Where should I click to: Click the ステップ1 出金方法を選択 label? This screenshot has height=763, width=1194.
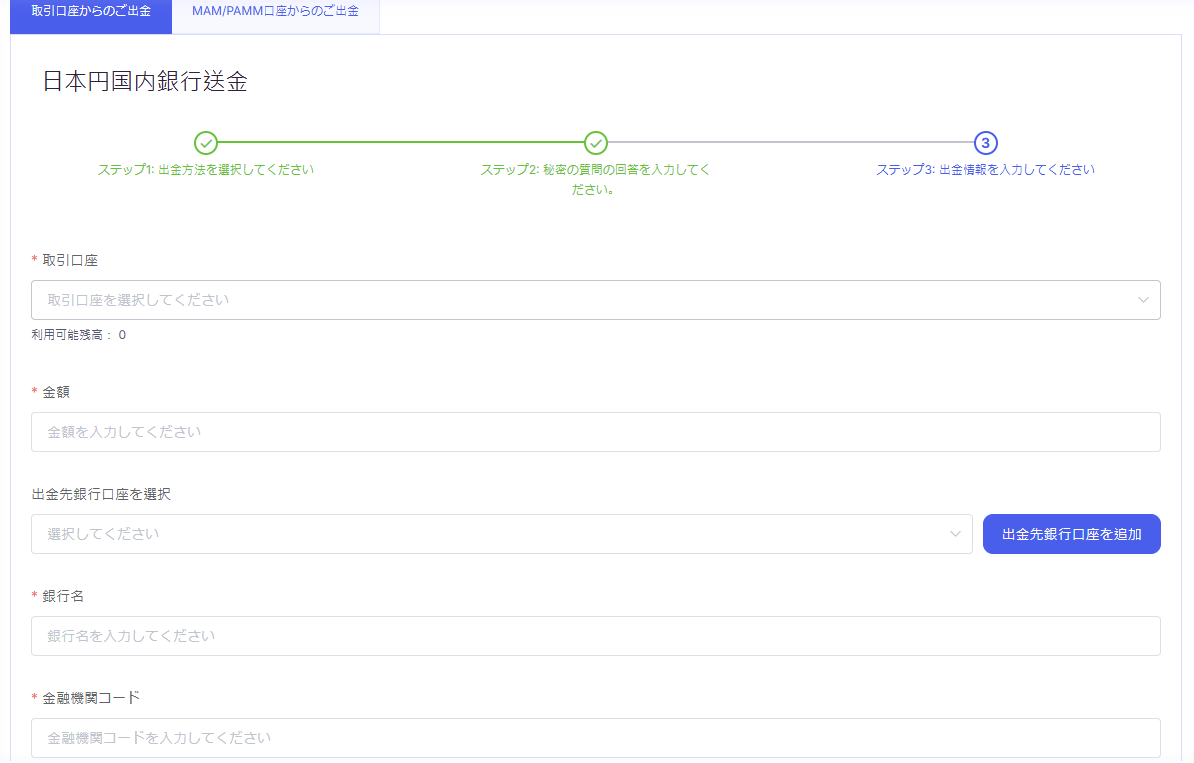coord(206,170)
